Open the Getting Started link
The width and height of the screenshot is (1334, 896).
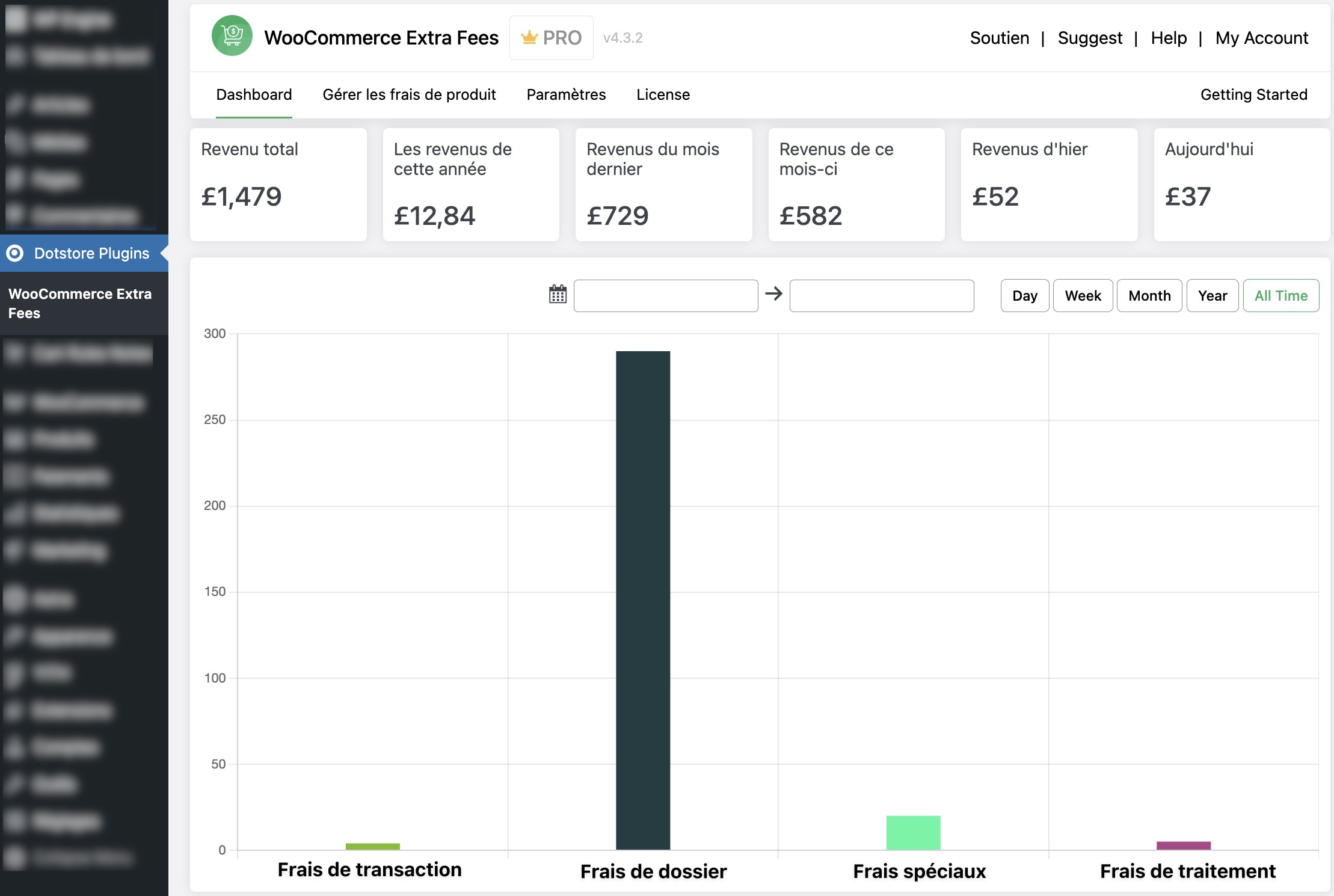coord(1253,94)
